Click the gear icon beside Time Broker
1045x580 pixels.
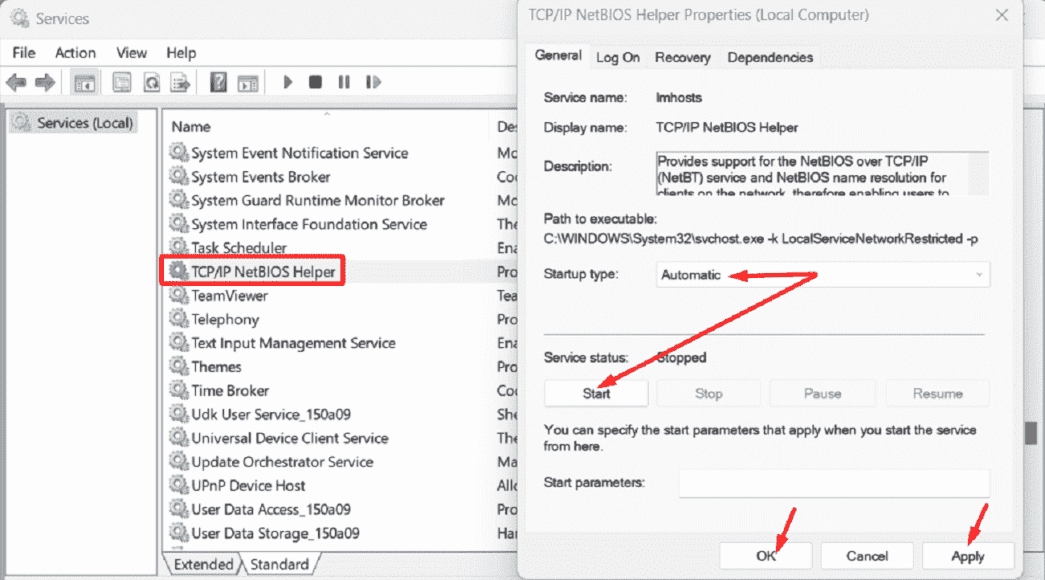[178, 390]
